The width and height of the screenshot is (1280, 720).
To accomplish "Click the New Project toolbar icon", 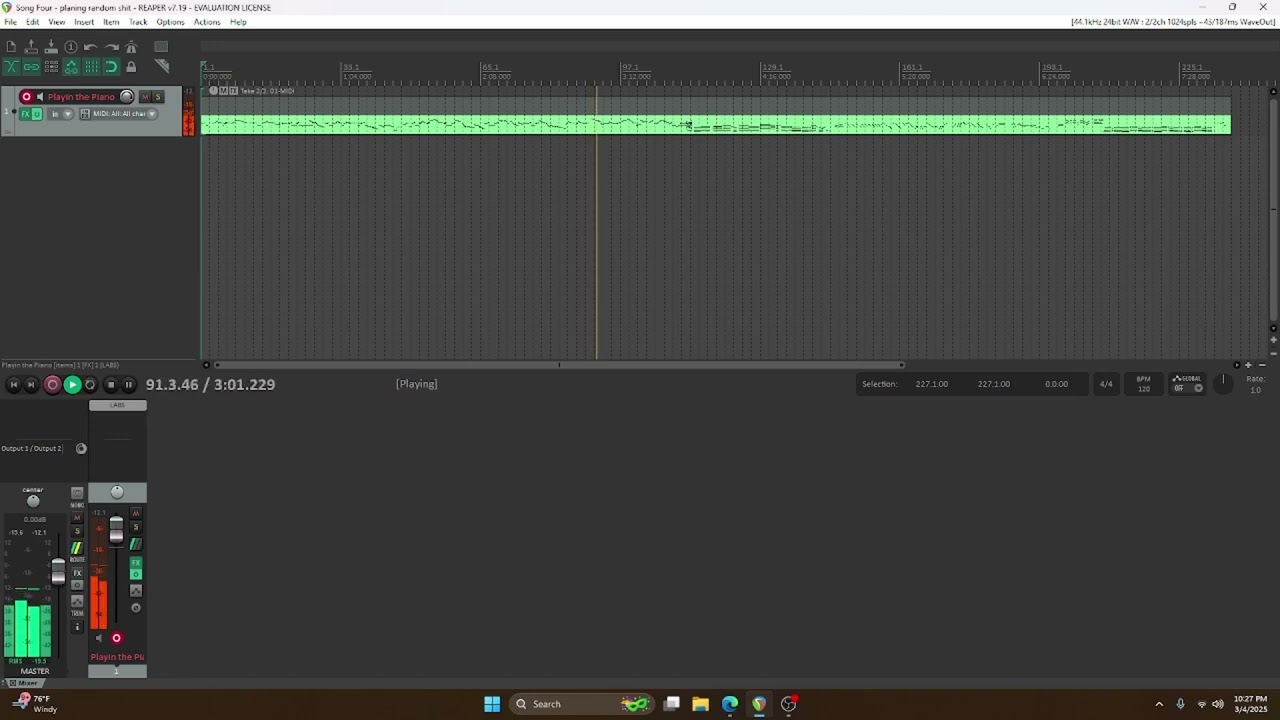I will click(x=11, y=47).
